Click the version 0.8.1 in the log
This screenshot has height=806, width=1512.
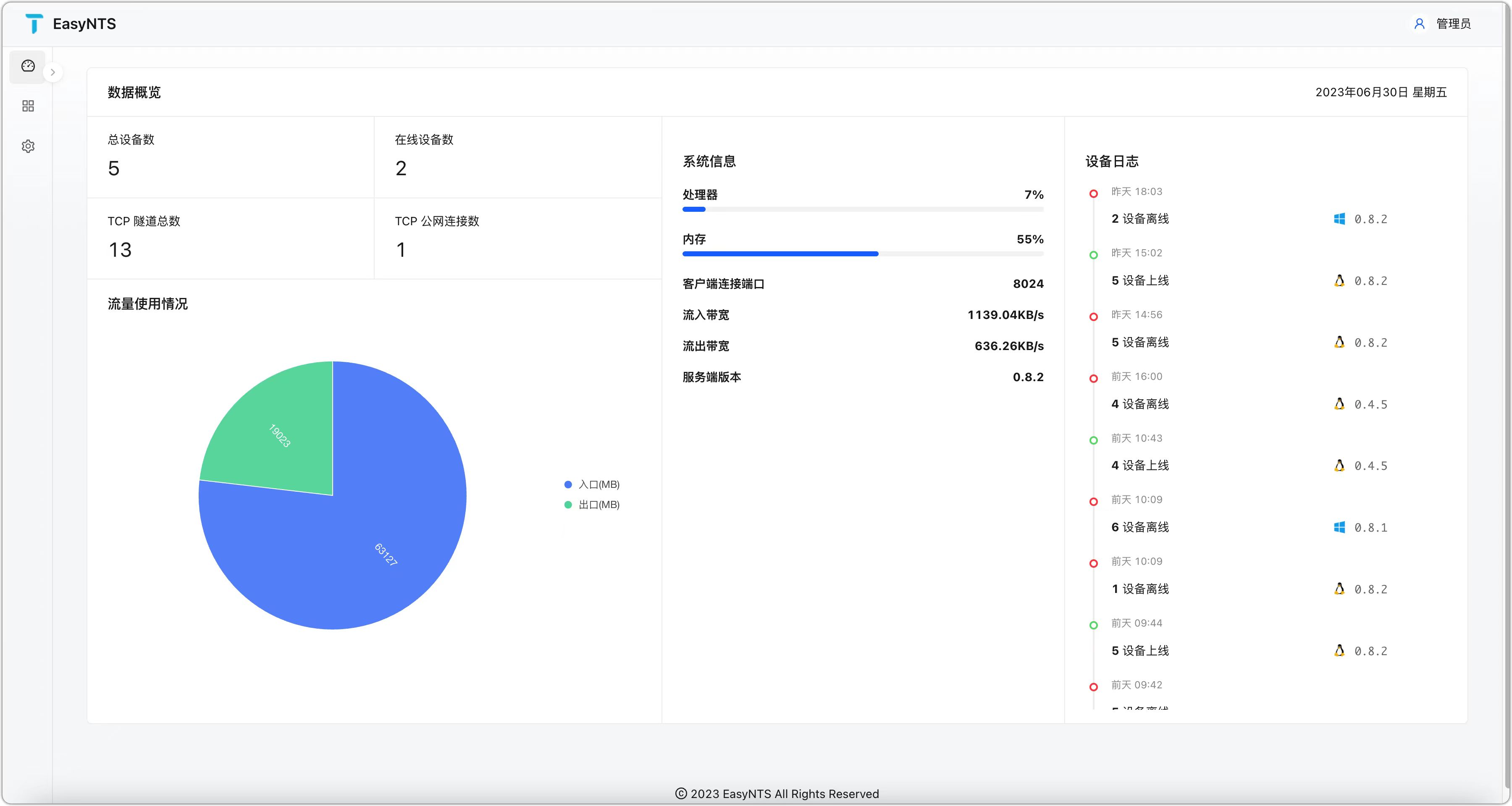(x=1370, y=527)
